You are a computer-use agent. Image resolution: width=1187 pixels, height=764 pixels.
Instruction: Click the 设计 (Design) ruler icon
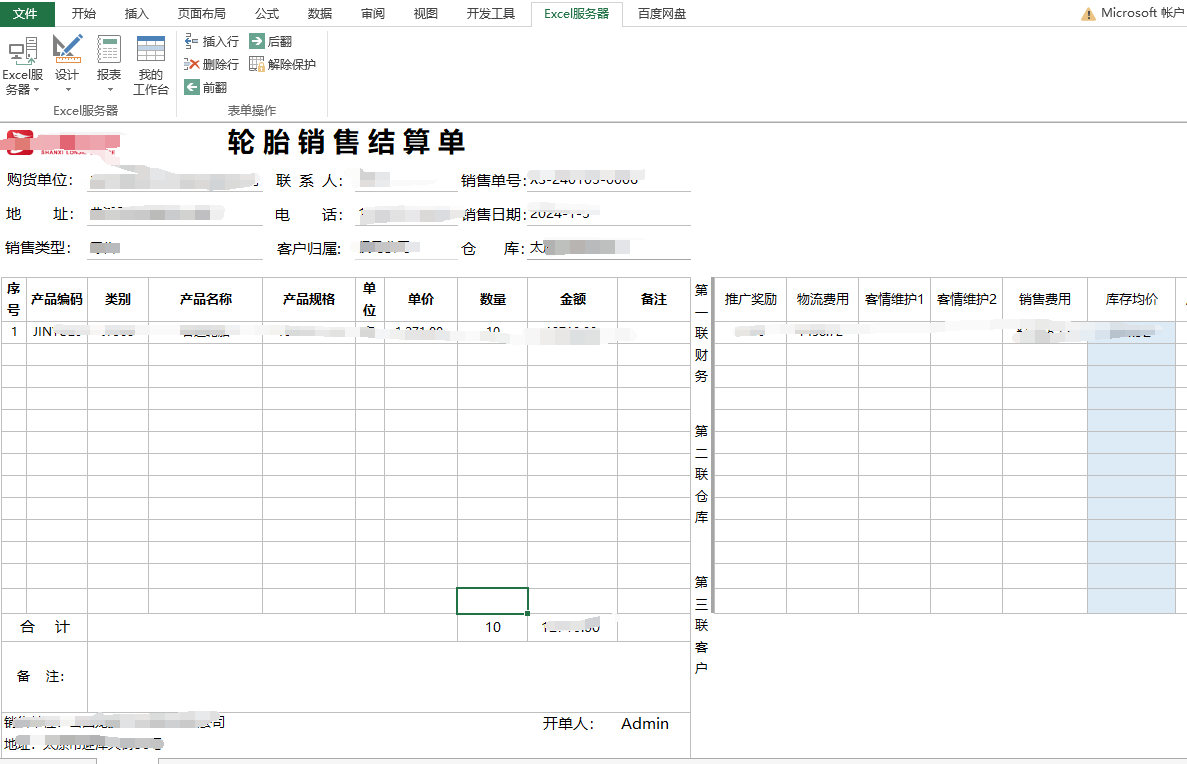(x=67, y=50)
